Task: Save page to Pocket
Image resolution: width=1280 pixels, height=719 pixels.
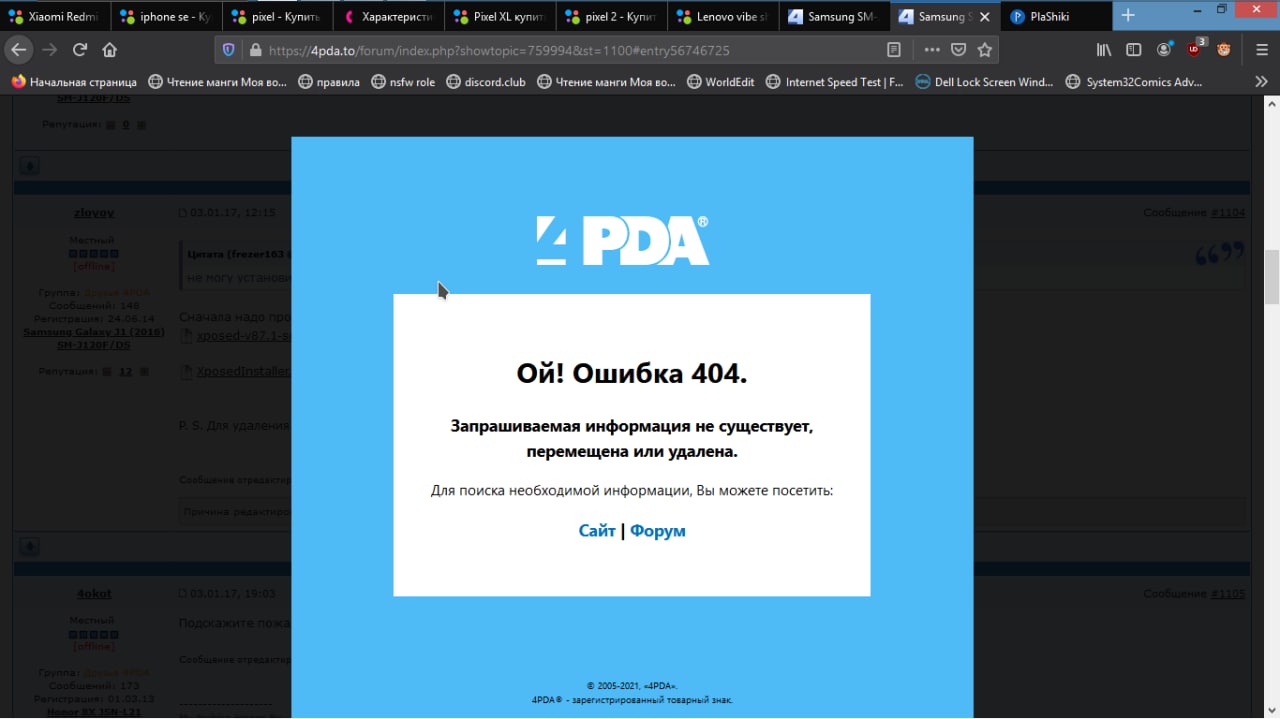Action: pos(958,50)
